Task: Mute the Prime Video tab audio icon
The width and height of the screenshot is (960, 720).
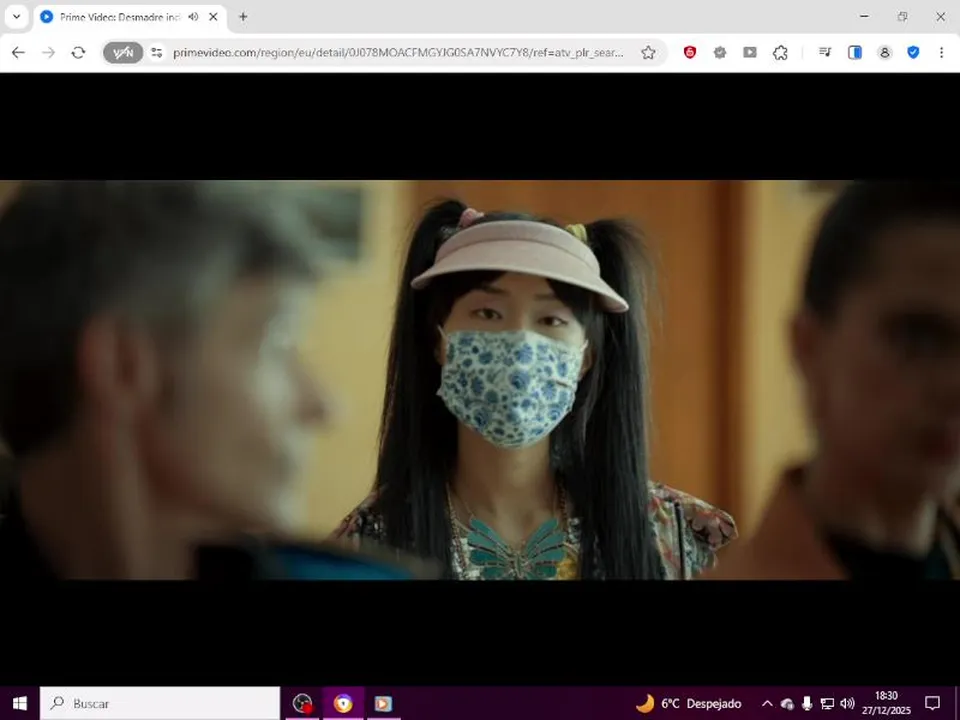Action: [x=193, y=17]
